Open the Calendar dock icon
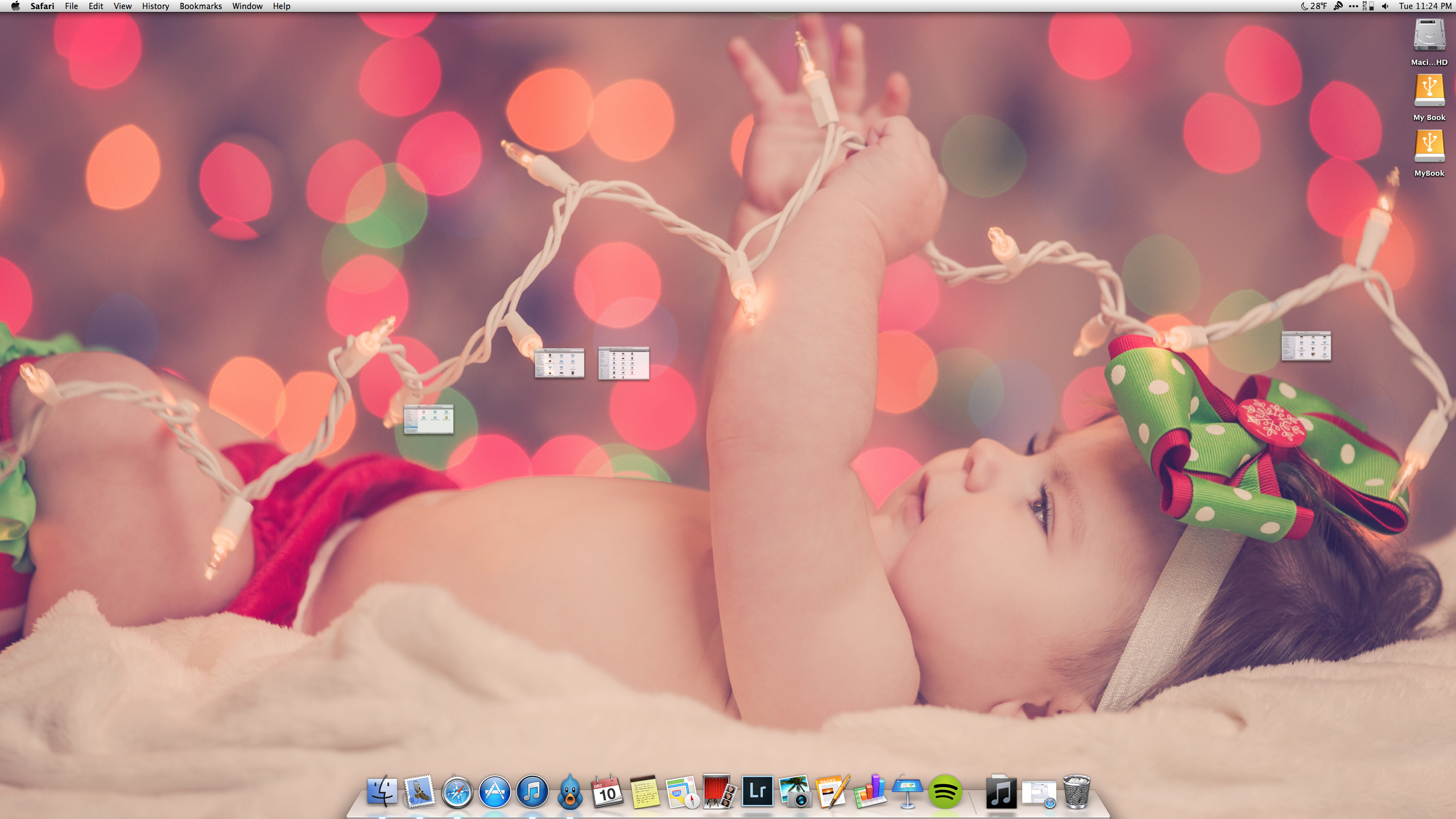The width and height of the screenshot is (1456, 819). click(x=607, y=792)
